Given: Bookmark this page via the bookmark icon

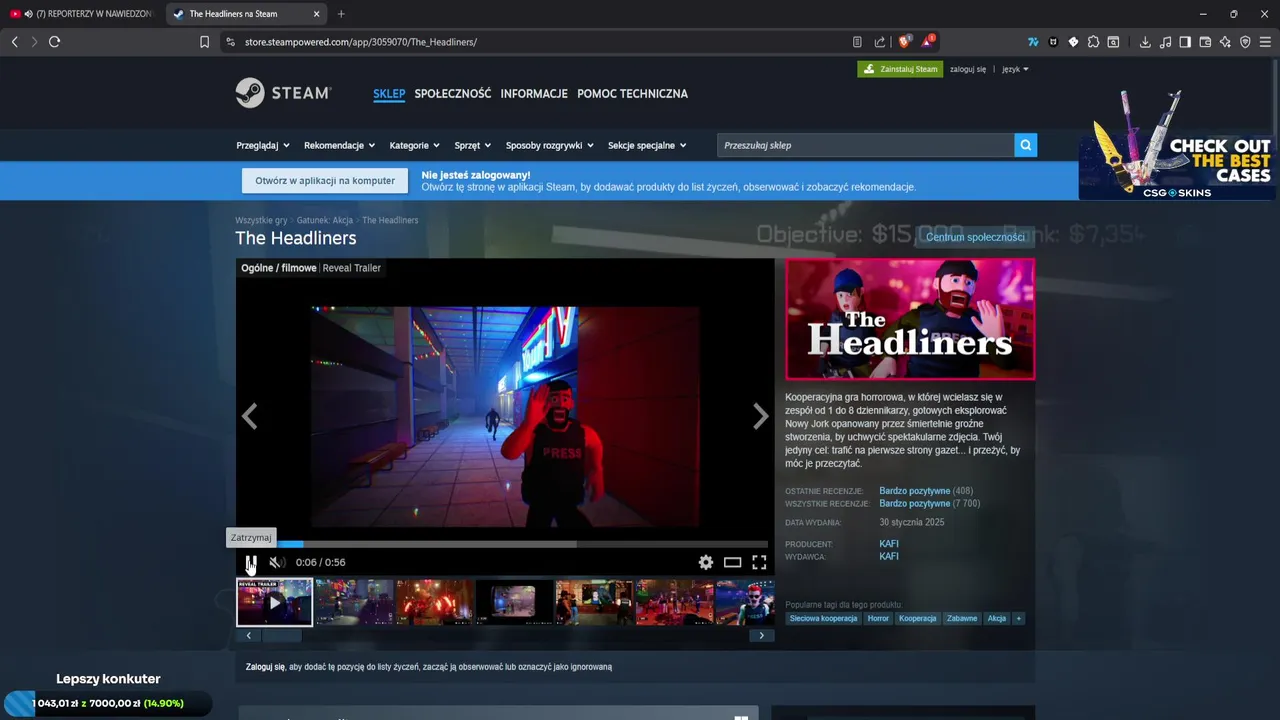Looking at the screenshot, I should point(204,42).
